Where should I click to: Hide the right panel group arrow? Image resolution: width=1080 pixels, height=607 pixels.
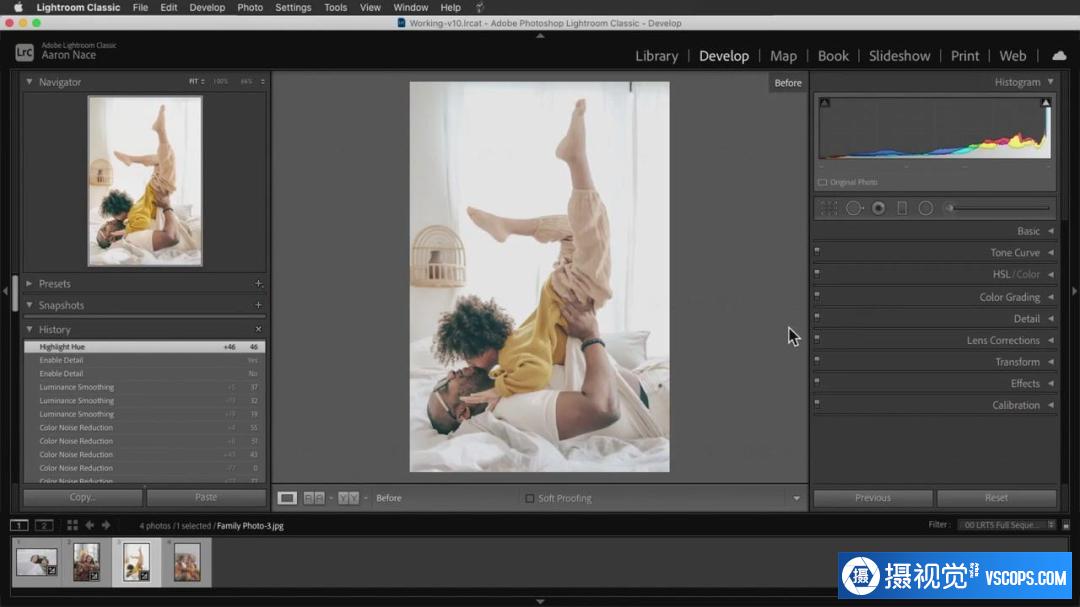[1074, 291]
